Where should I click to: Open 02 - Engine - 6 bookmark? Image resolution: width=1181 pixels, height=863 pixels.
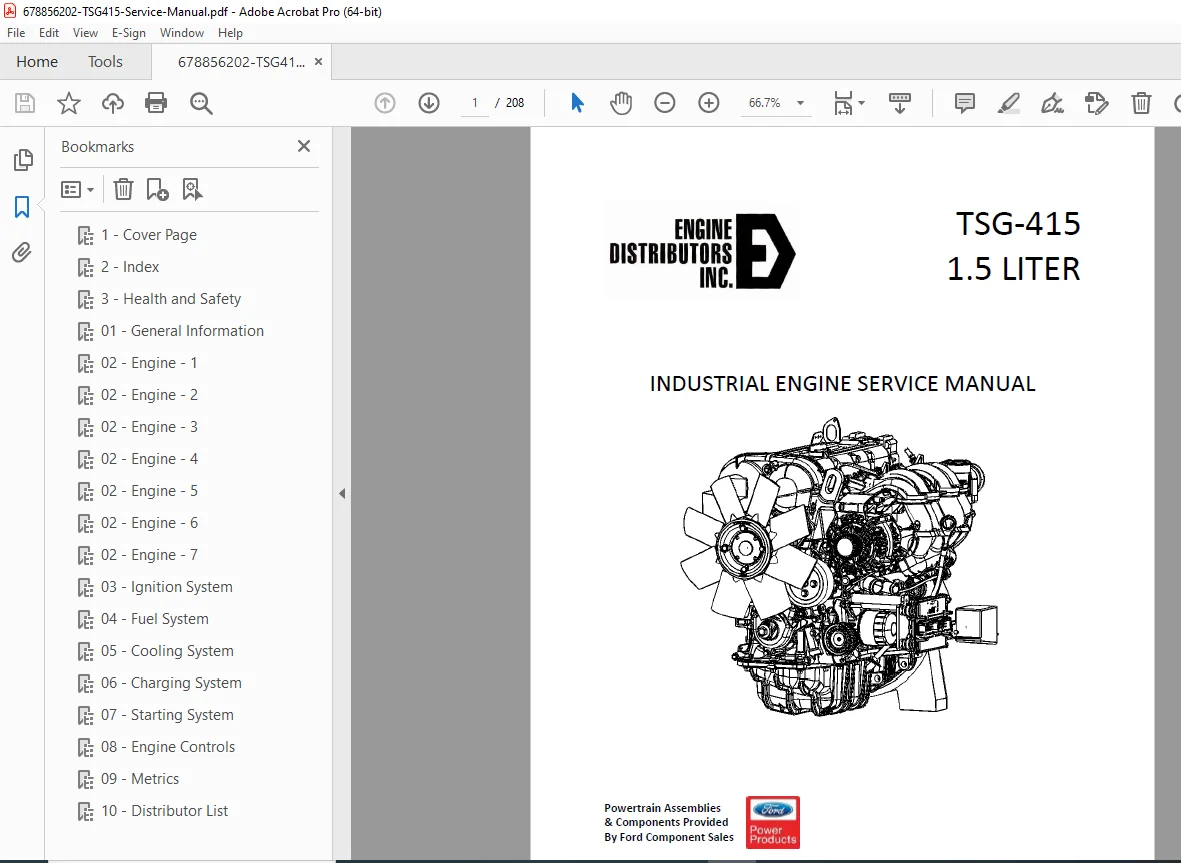pyautogui.click(x=149, y=523)
